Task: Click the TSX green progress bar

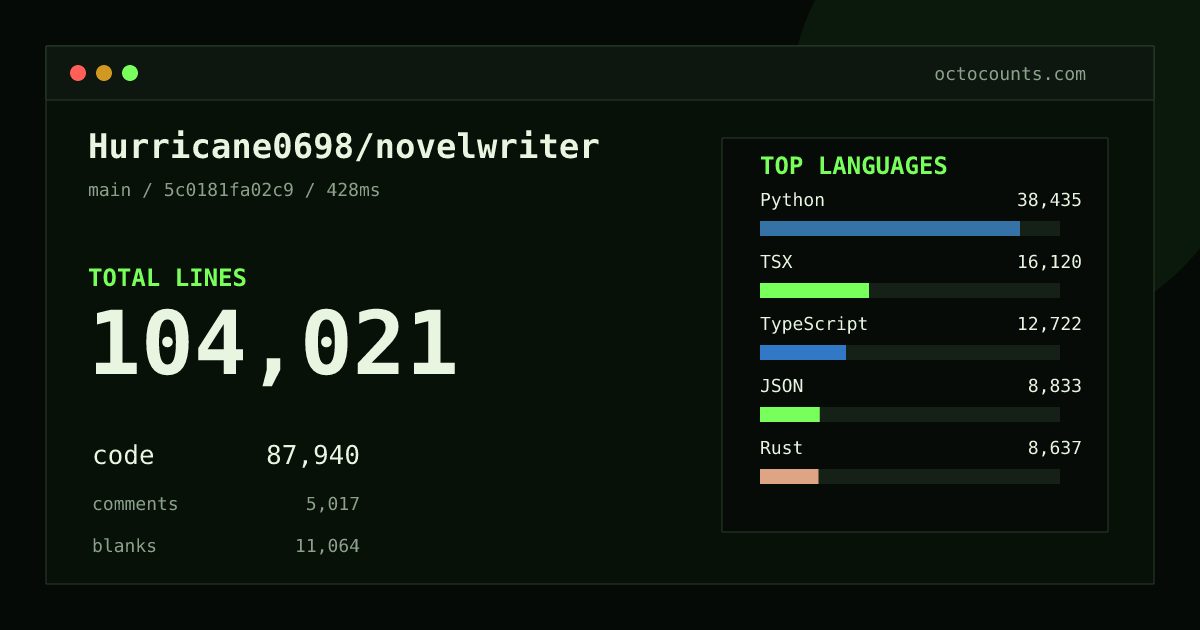Action: coord(814,290)
